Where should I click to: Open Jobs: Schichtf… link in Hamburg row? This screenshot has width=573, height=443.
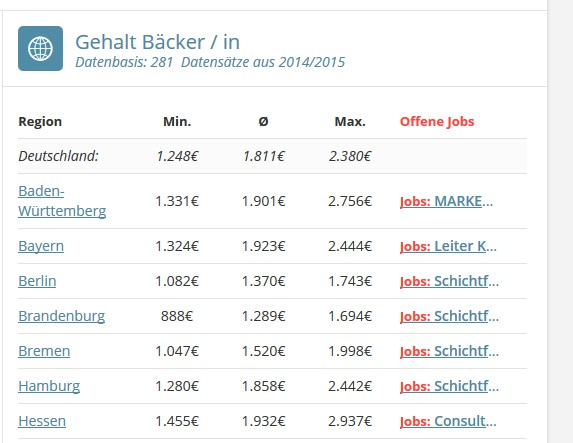[x=449, y=386]
